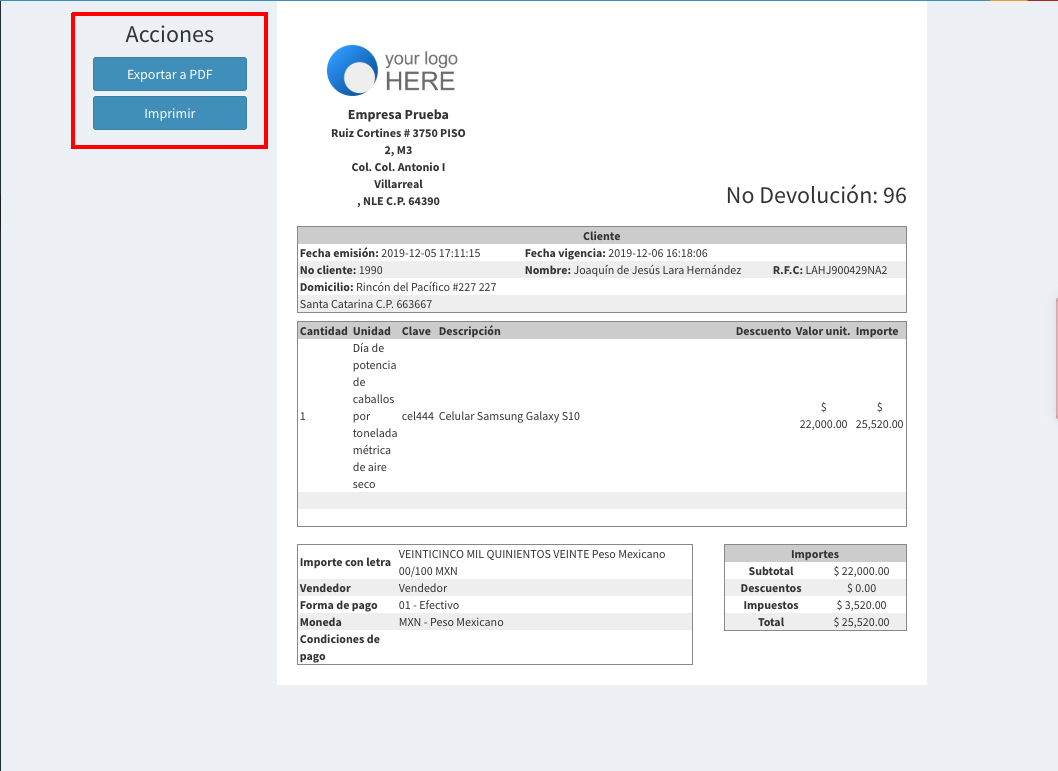Click the Moneda MXN - Peso Mexicano value
This screenshot has height=771, width=1058.
[451, 622]
